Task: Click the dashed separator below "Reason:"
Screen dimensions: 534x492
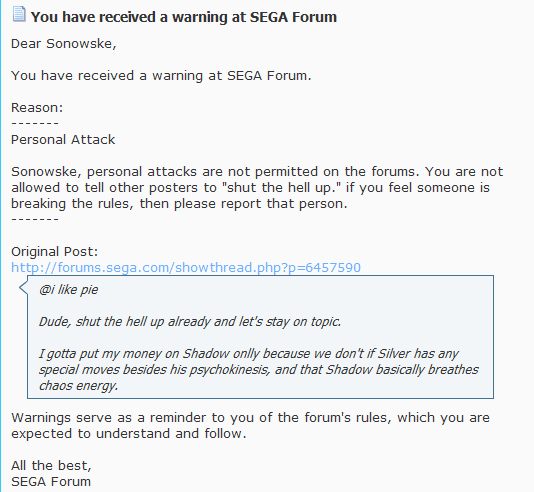Action: coord(35,123)
